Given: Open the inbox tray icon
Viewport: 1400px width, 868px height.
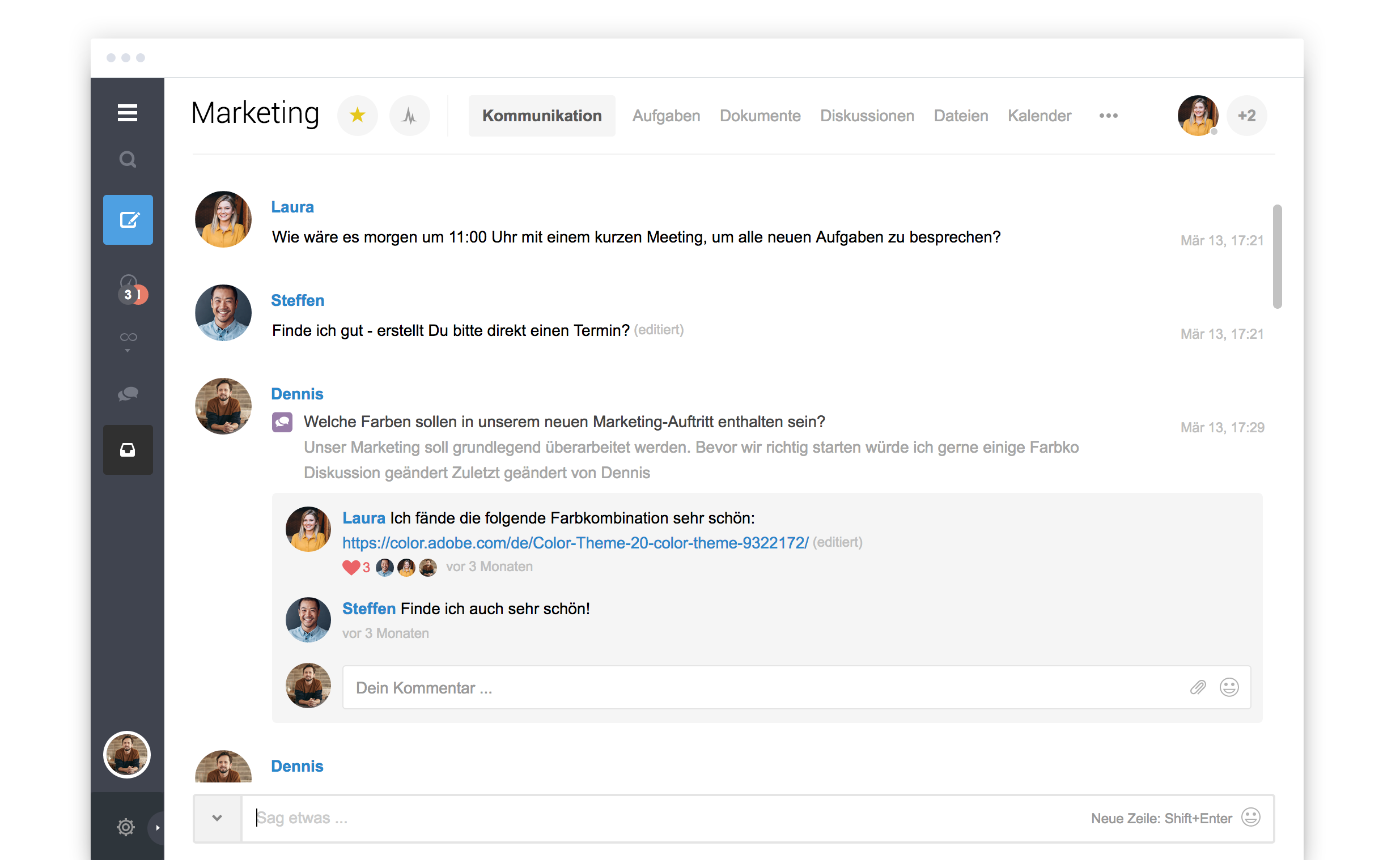Looking at the screenshot, I should pos(128,449).
